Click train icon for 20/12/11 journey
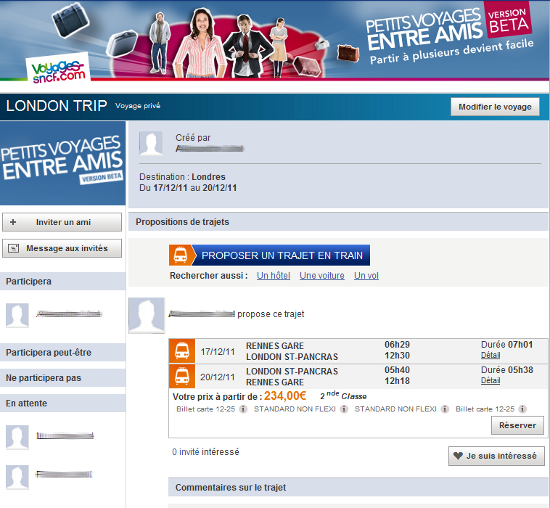Screen dimensions: 550x508 pos(182,376)
